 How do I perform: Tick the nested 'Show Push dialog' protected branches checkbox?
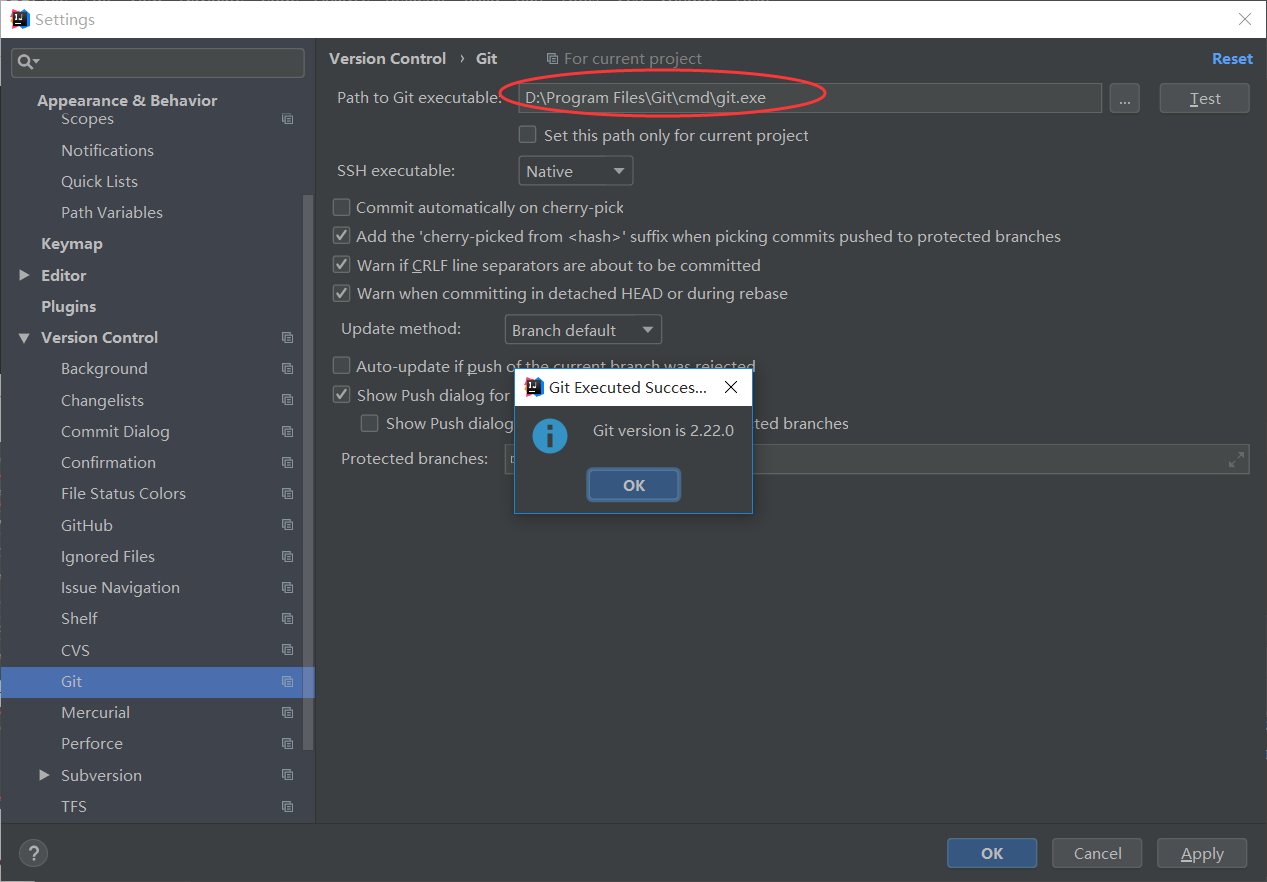[x=370, y=423]
